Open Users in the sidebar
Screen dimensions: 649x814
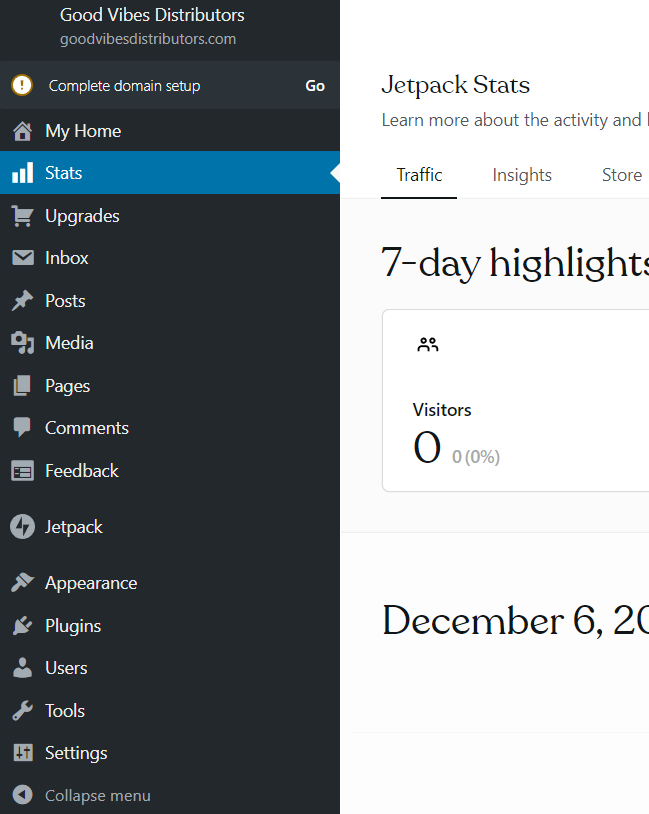click(x=66, y=668)
